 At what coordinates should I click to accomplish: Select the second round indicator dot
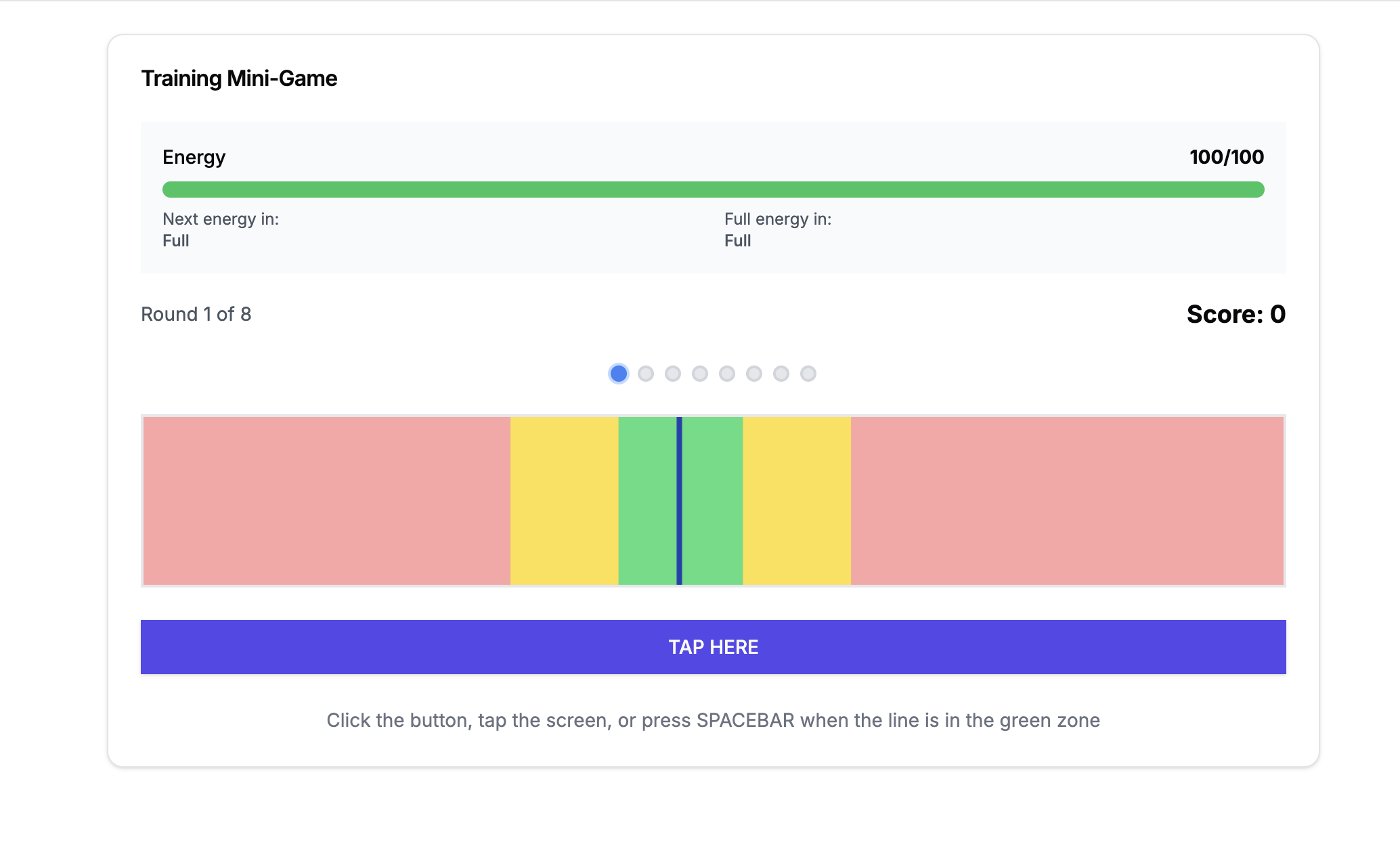pos(646,374)
